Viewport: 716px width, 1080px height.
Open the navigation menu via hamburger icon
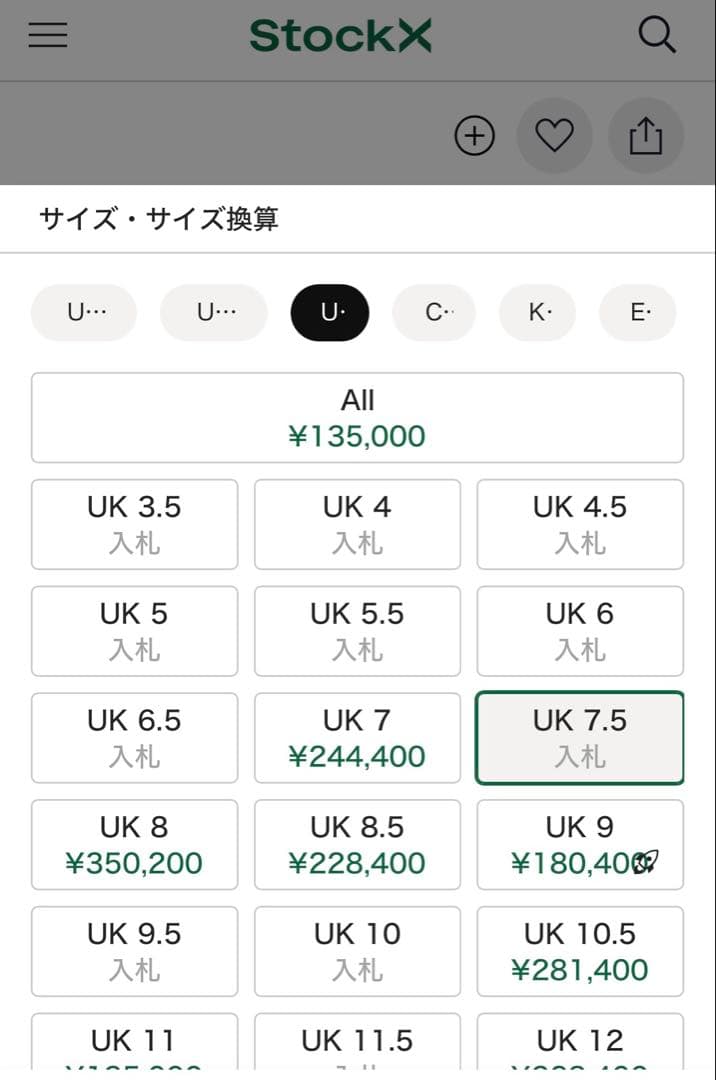click(48, 35)
